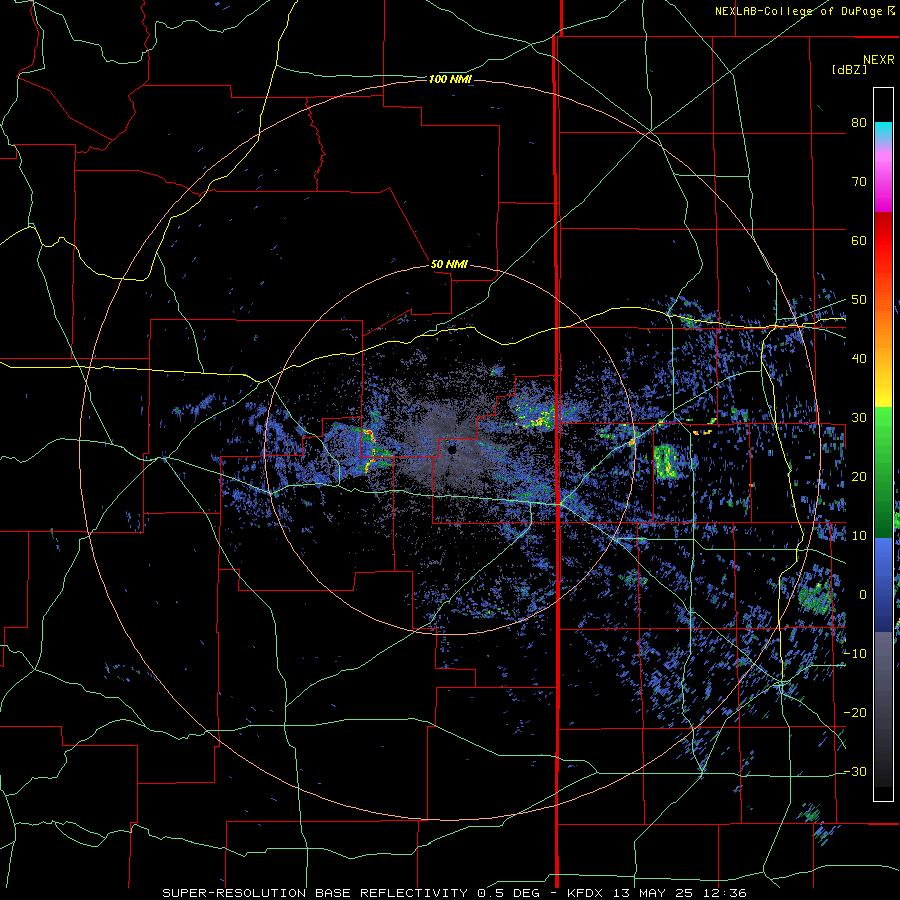Click the Super-Resolution Base Reflectivity caption

point(455,893)
